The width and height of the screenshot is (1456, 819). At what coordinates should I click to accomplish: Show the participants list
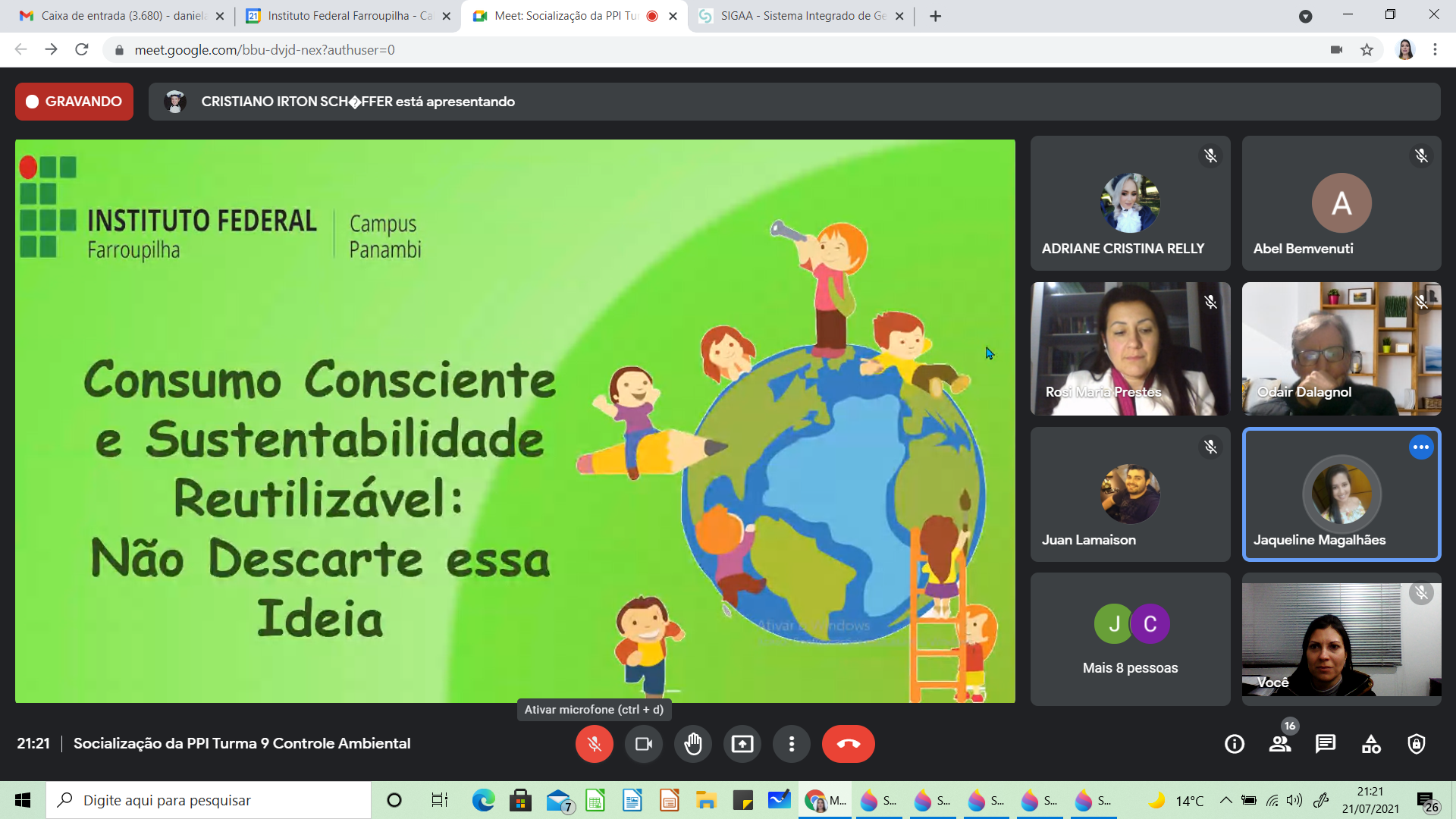1280,744
